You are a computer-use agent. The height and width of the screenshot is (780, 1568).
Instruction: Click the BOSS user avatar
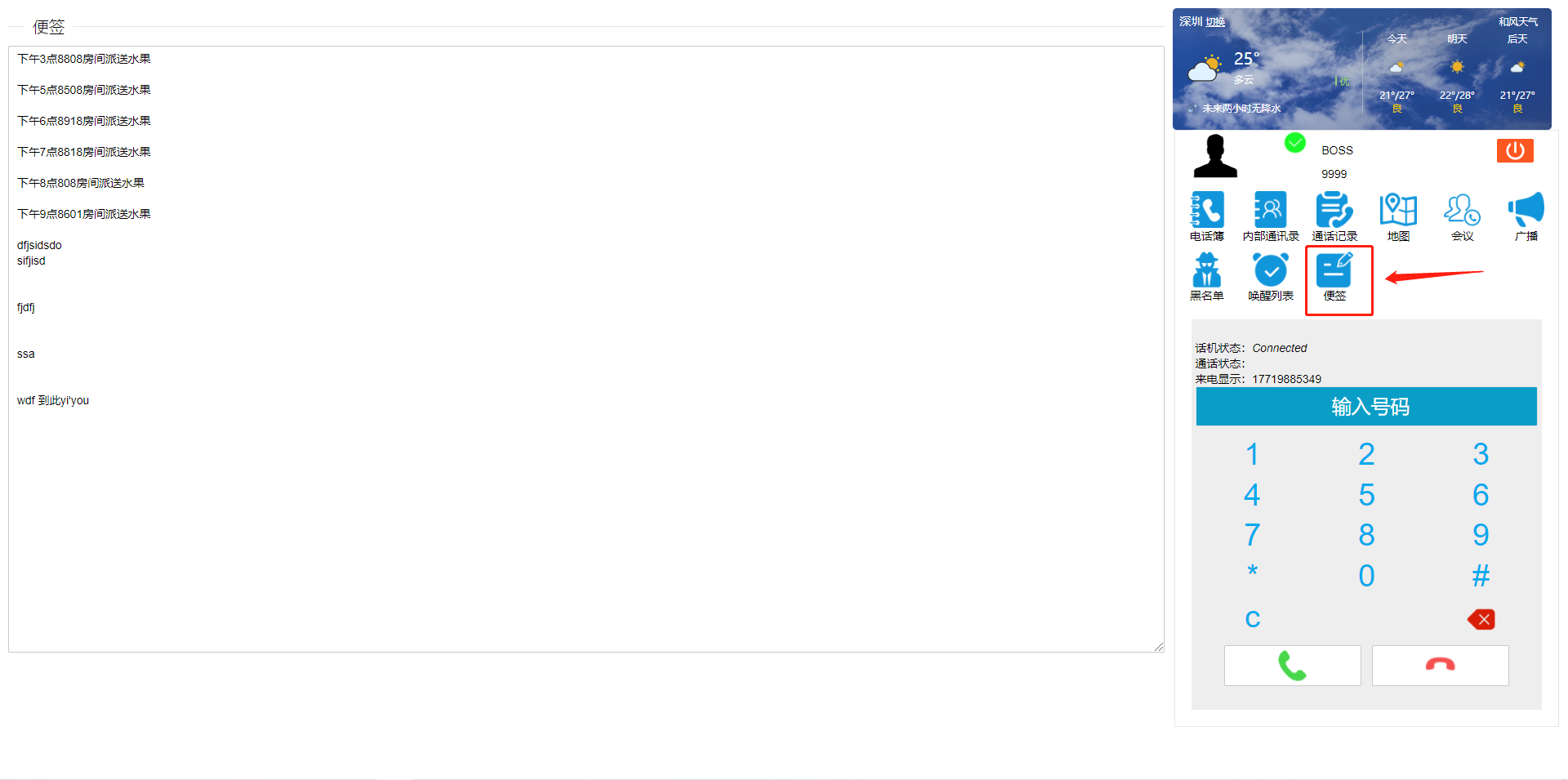[x=1215, y=155]
